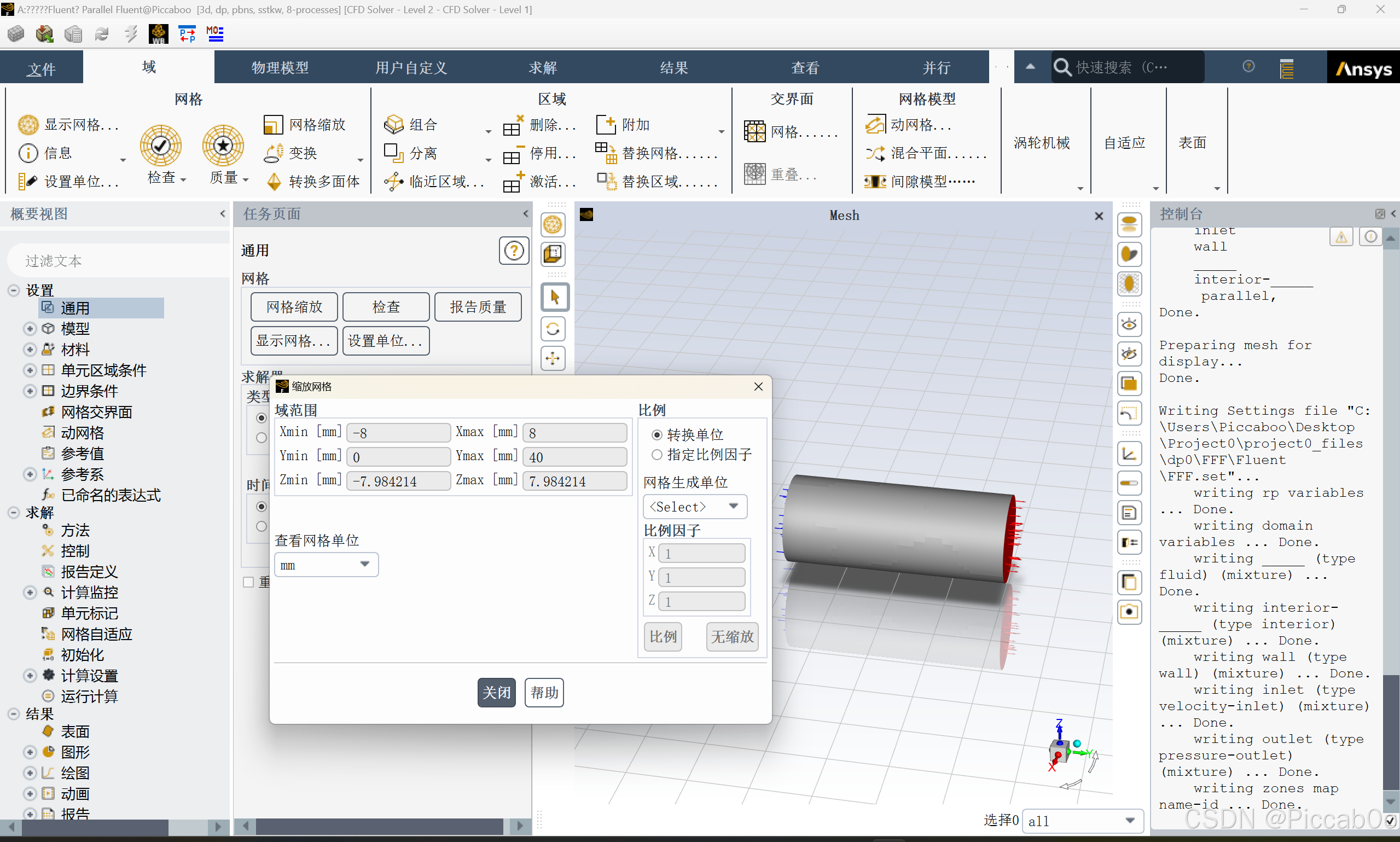The width and height of the screenshot is (1400, 842).
Task: Select the 转换单位 radio button
Action: pos(657,435)
